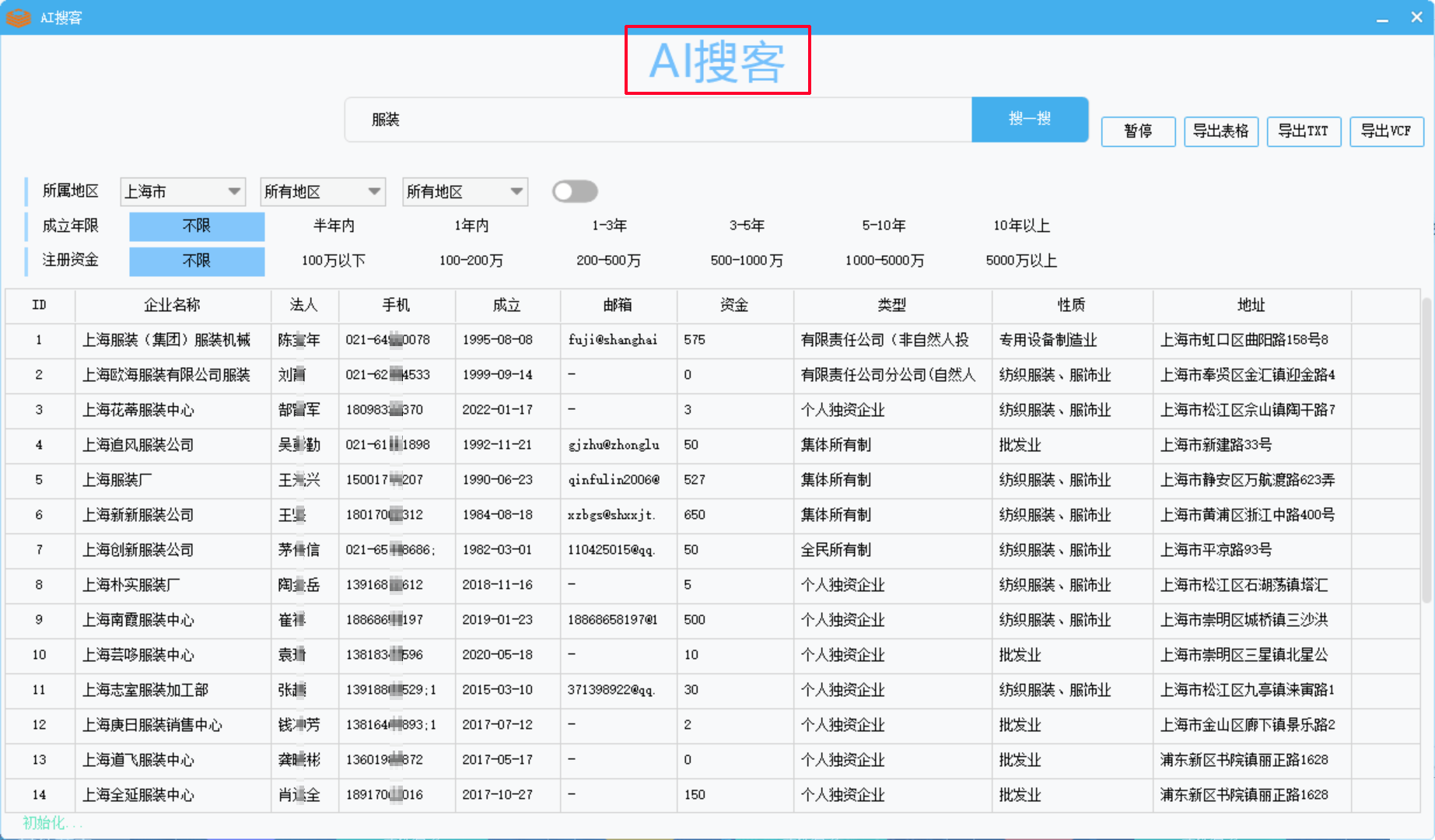Choose 100万以下 registered capital filter
Viewport: 1435px width, 840px height.
[x=334, y=261]
